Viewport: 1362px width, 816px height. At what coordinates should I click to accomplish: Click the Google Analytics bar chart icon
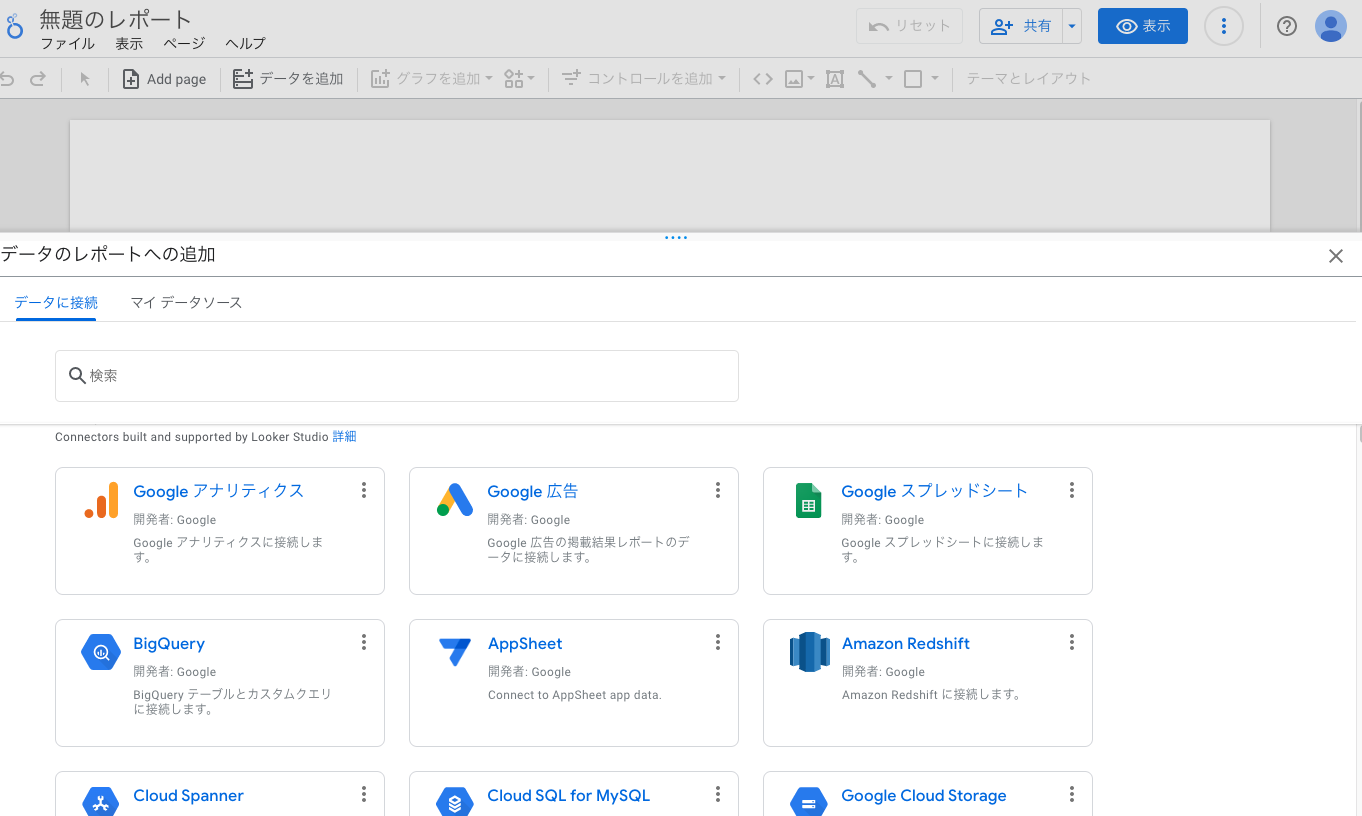101,500
